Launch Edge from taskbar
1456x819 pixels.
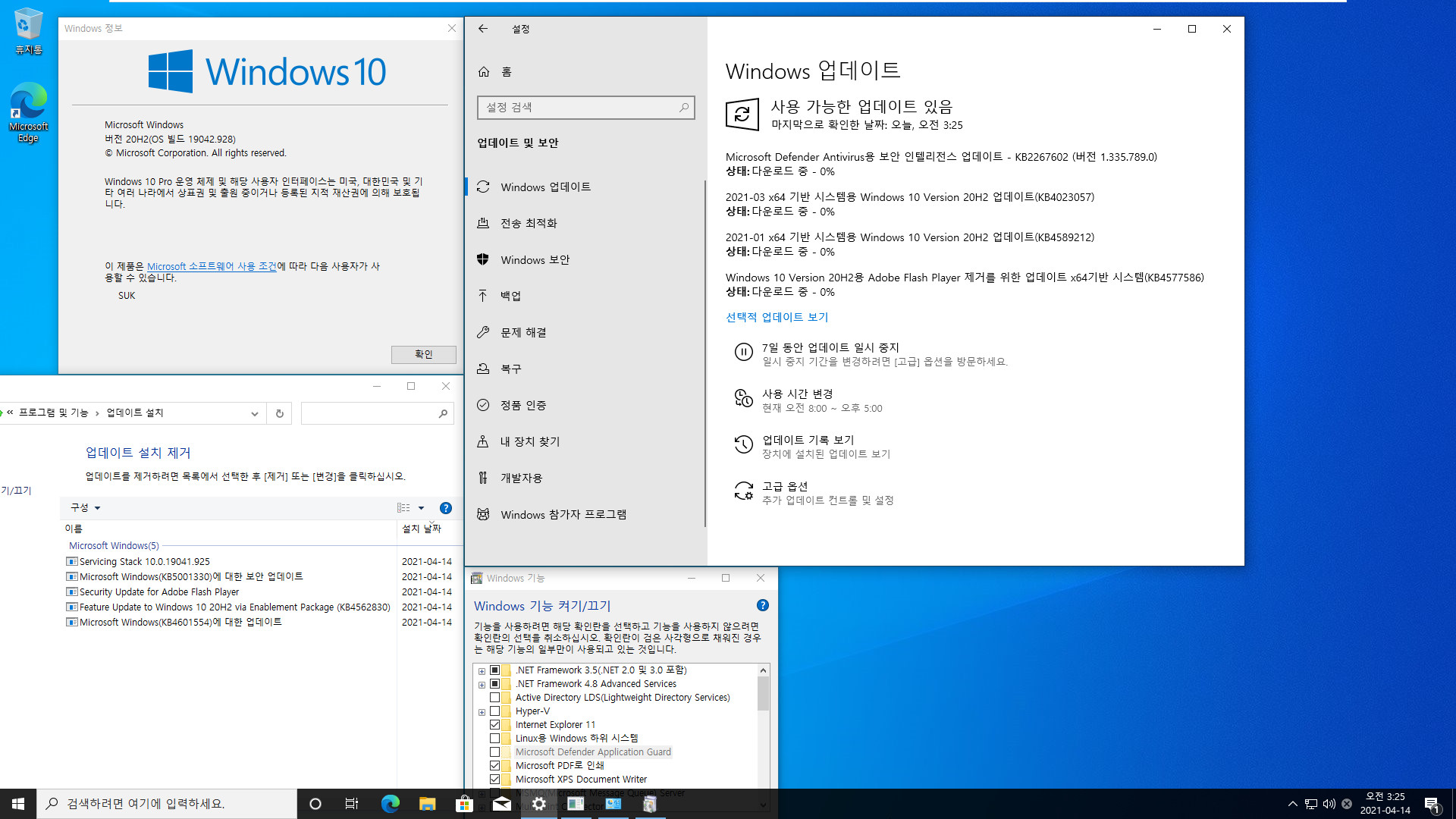(390, 804)
